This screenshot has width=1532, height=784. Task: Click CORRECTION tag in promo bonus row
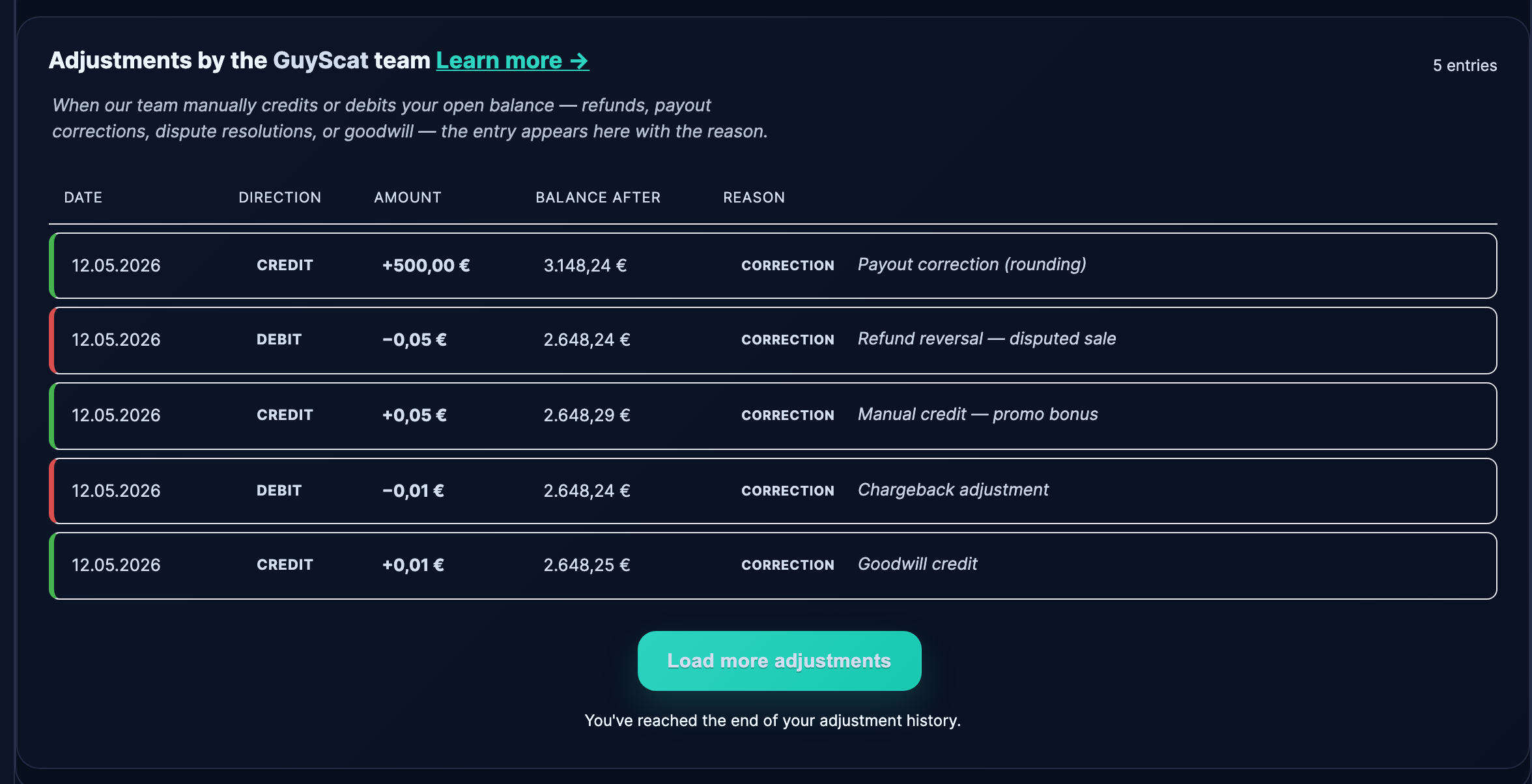[x=787, y=415]
